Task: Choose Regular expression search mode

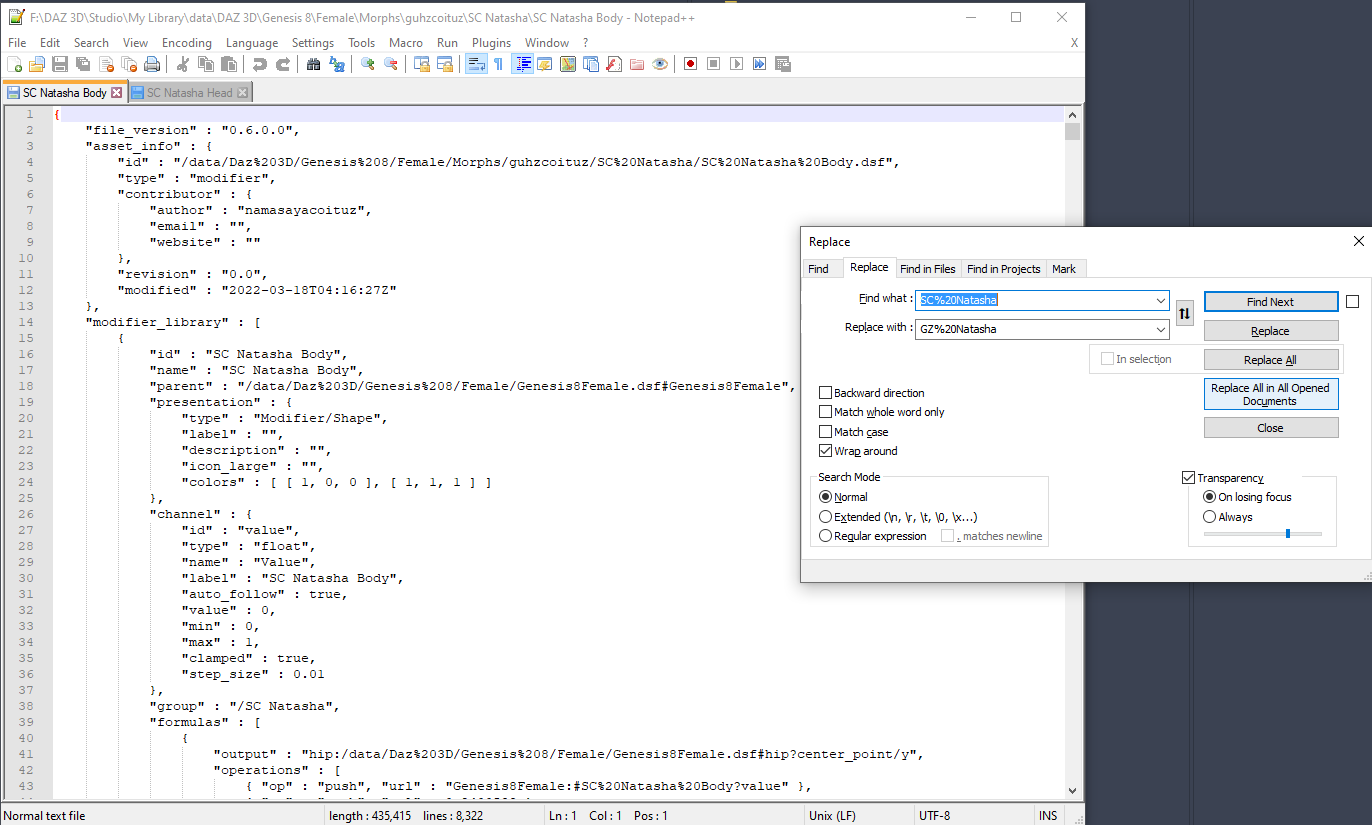Action: coord(825,536)
